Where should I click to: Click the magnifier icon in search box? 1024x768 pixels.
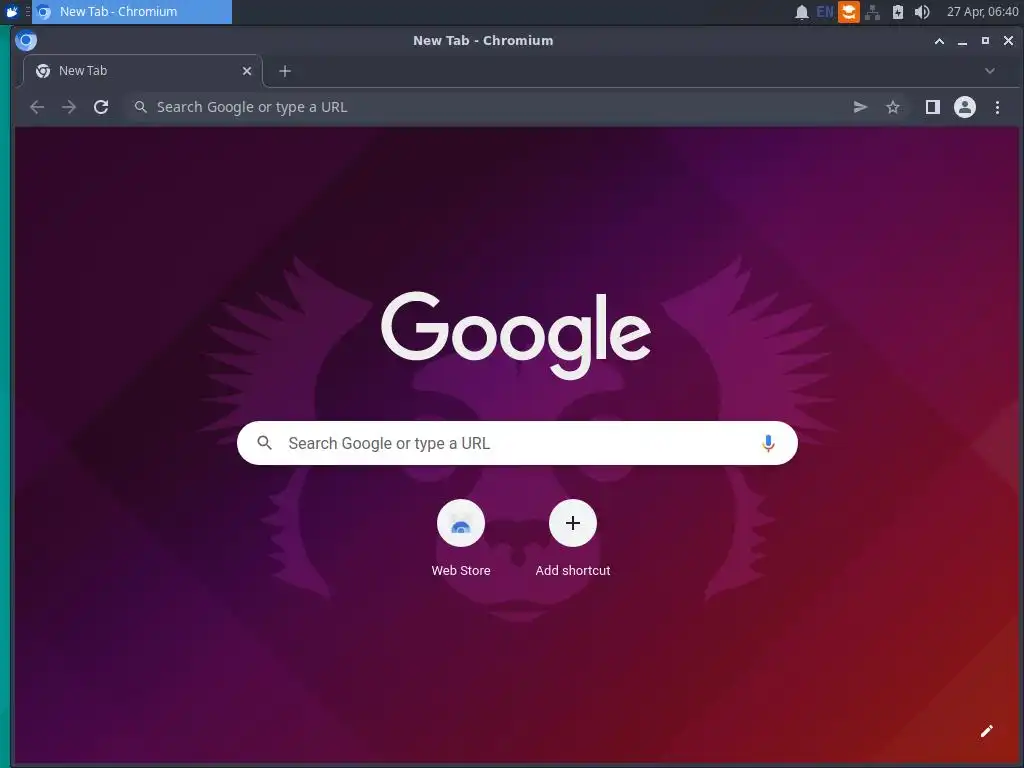(x=264, y=443)
